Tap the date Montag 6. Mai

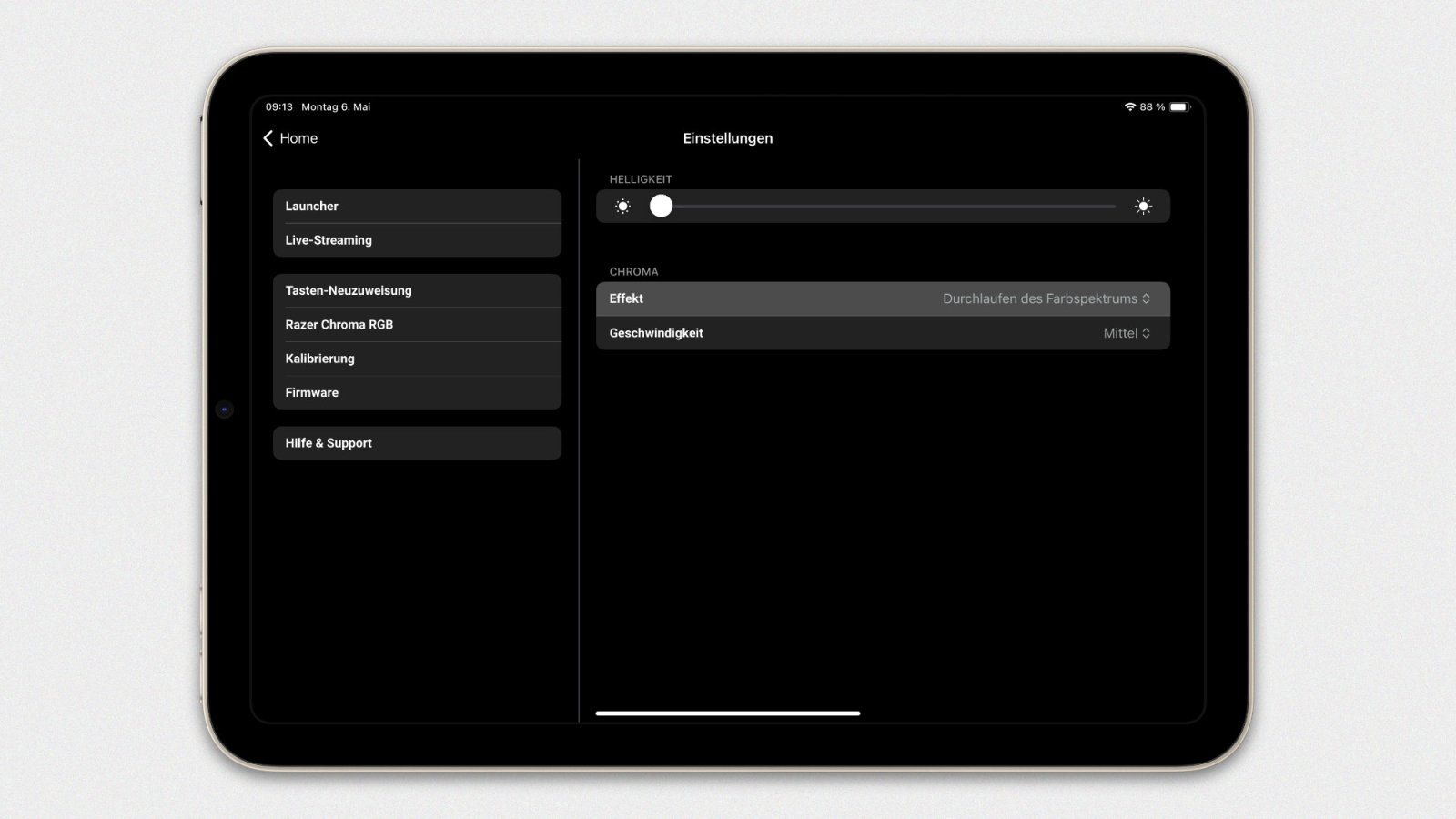point(336,106)
